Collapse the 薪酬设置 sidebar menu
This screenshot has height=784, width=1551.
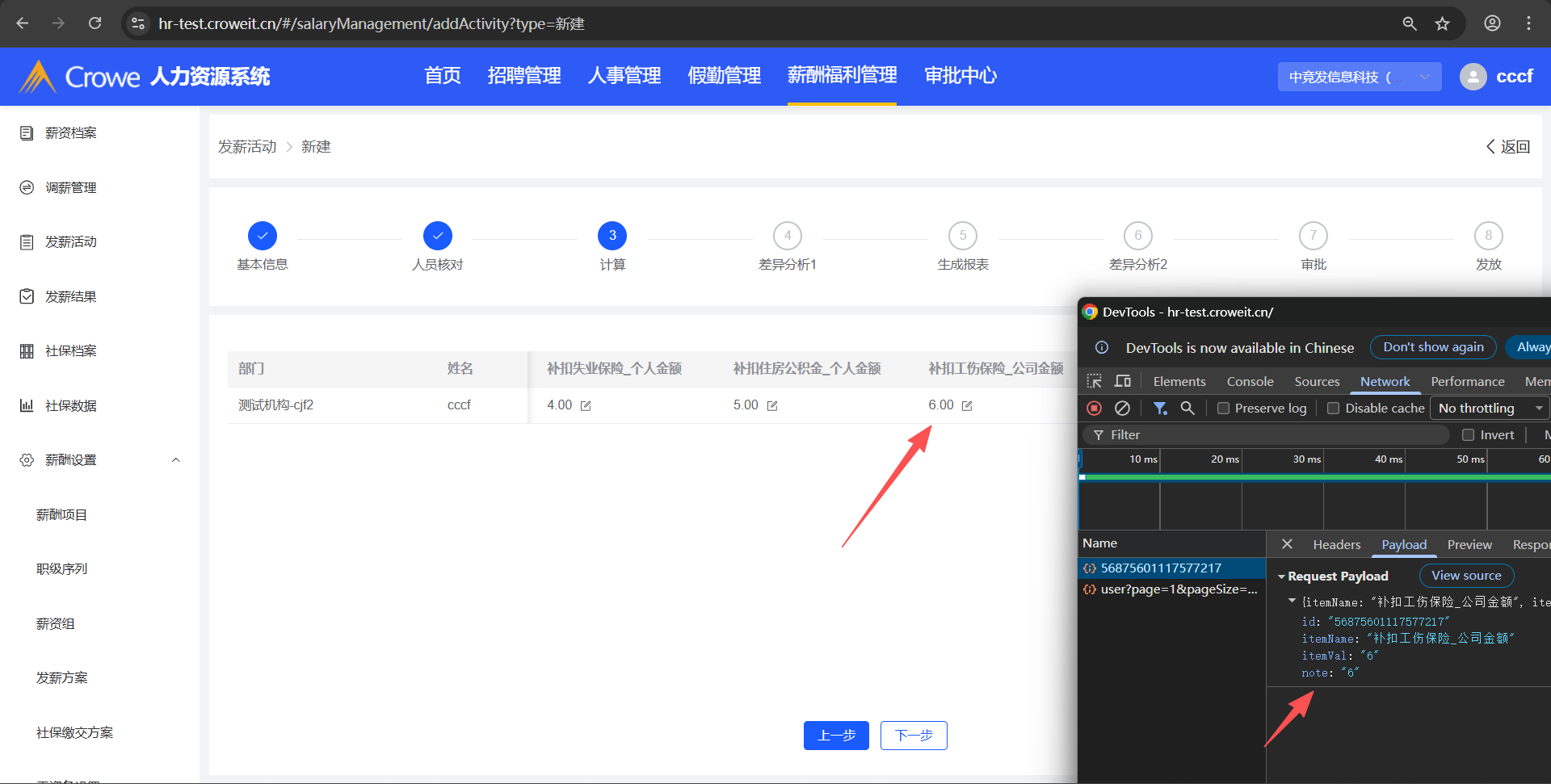coord(176,460)
